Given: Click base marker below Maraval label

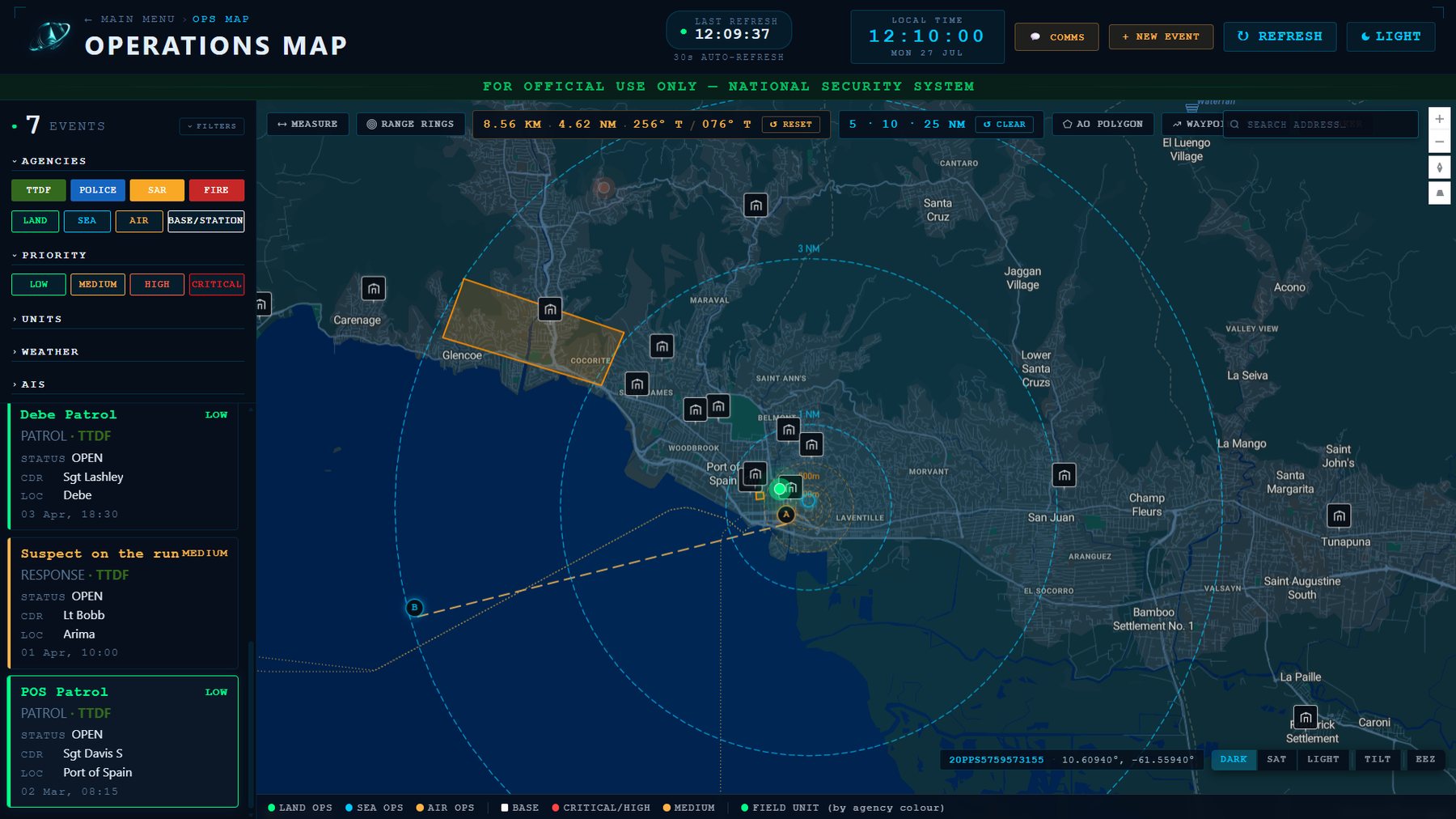Looking at the screenshot, I should (662, 346).
